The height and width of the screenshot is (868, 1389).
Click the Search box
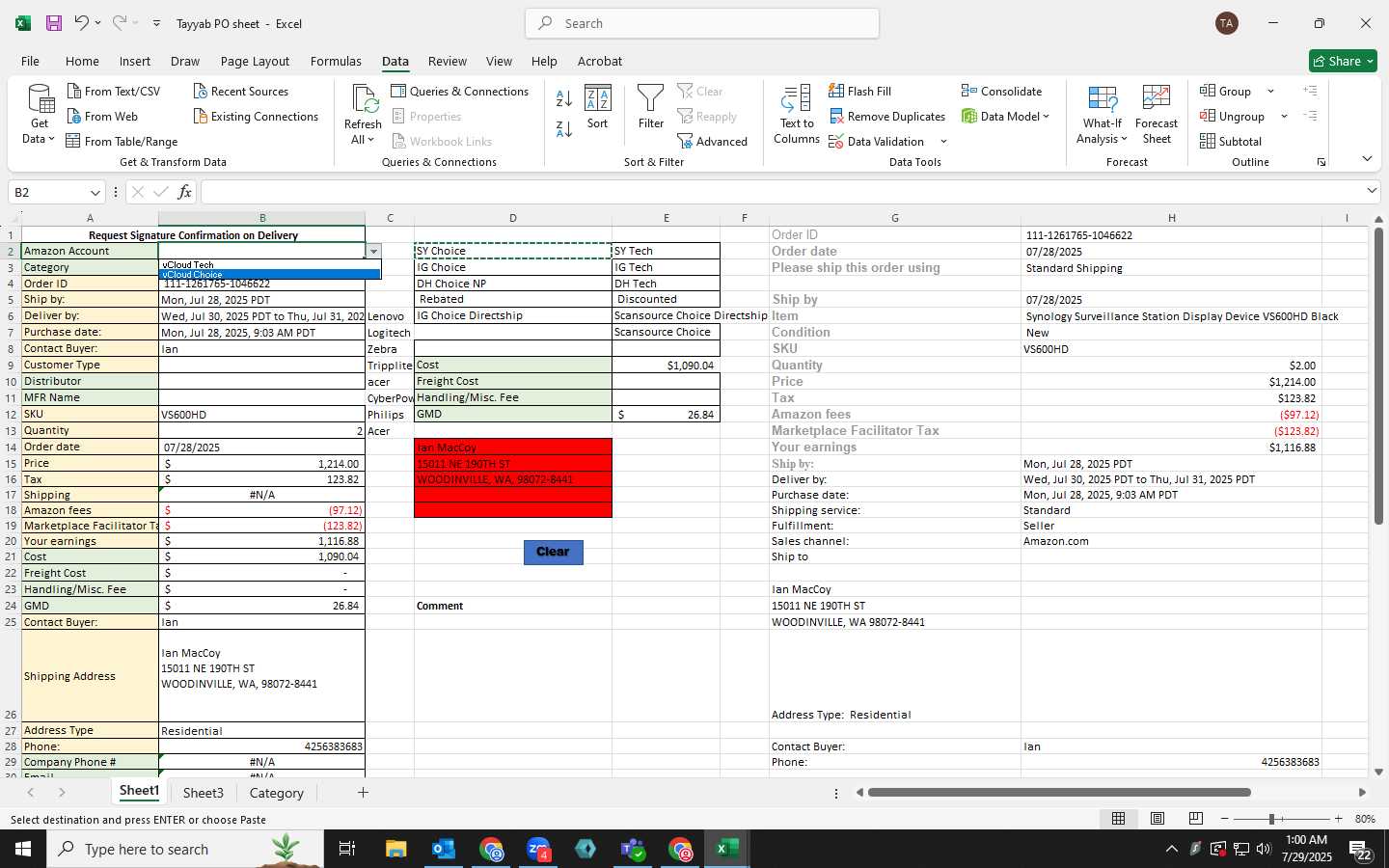(x=702, y=23)
